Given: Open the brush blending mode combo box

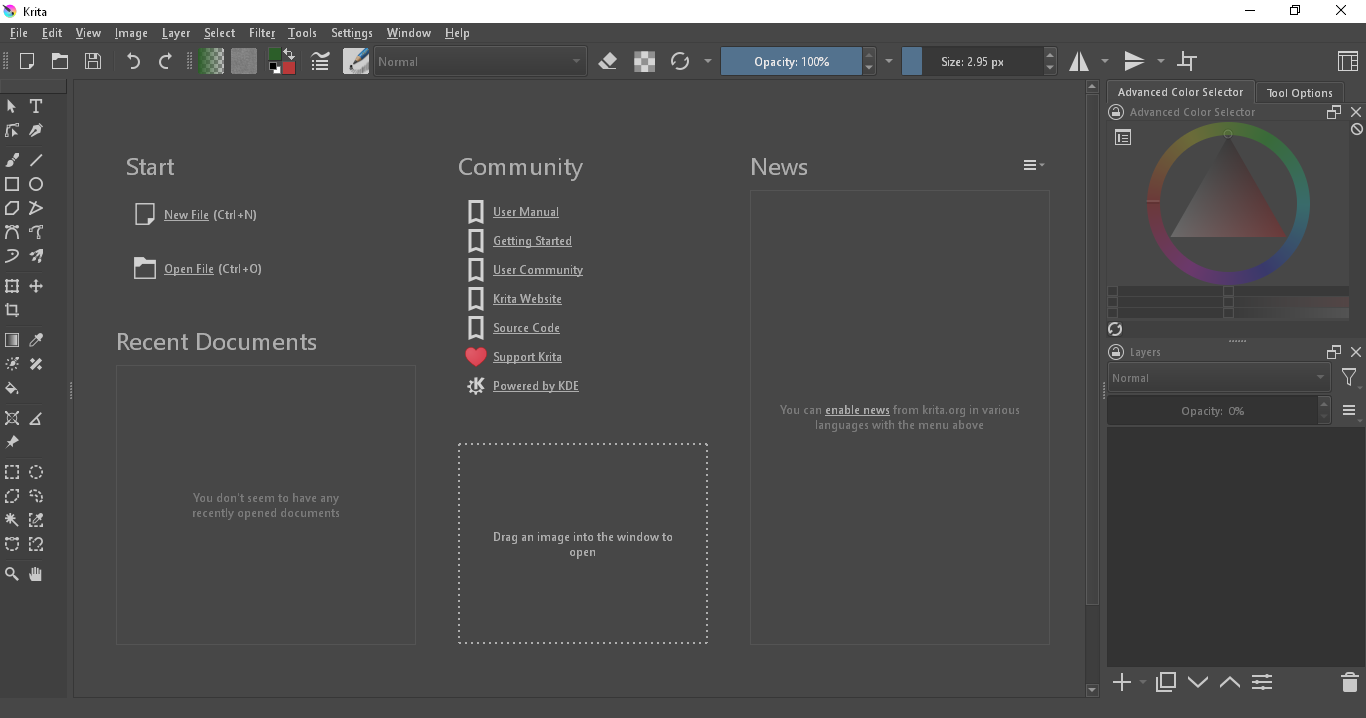Looking at the screenshot, I should click(x=480, y=61).
